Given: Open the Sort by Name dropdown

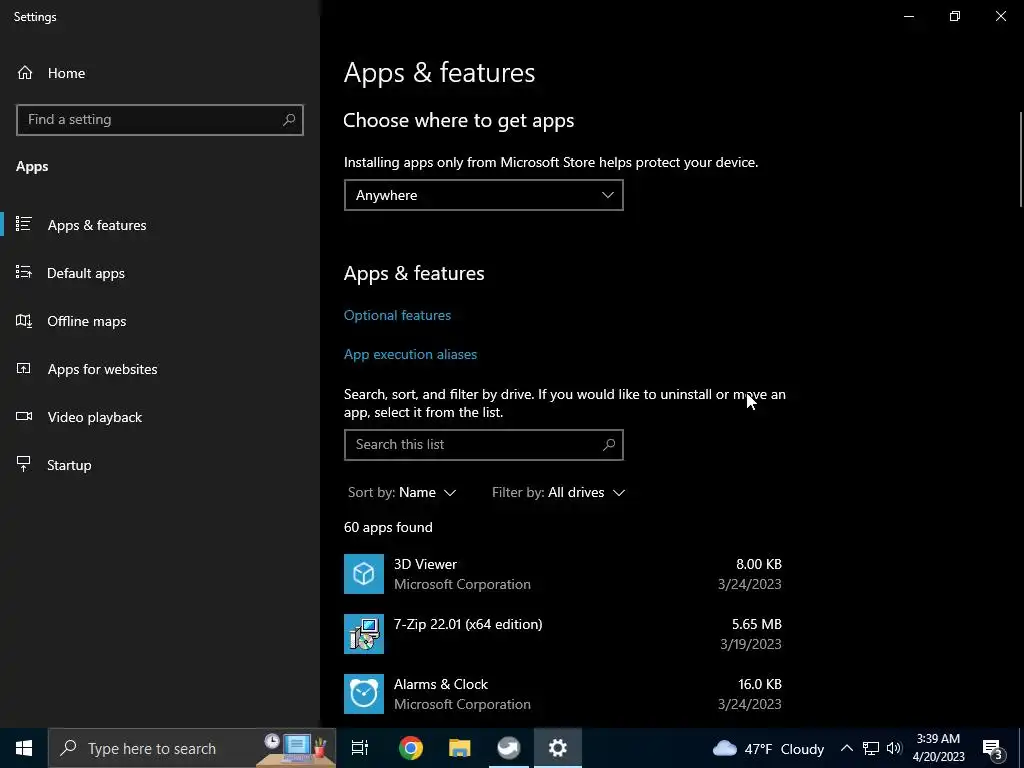Looking at the screenshot, I should click(402, 492).
